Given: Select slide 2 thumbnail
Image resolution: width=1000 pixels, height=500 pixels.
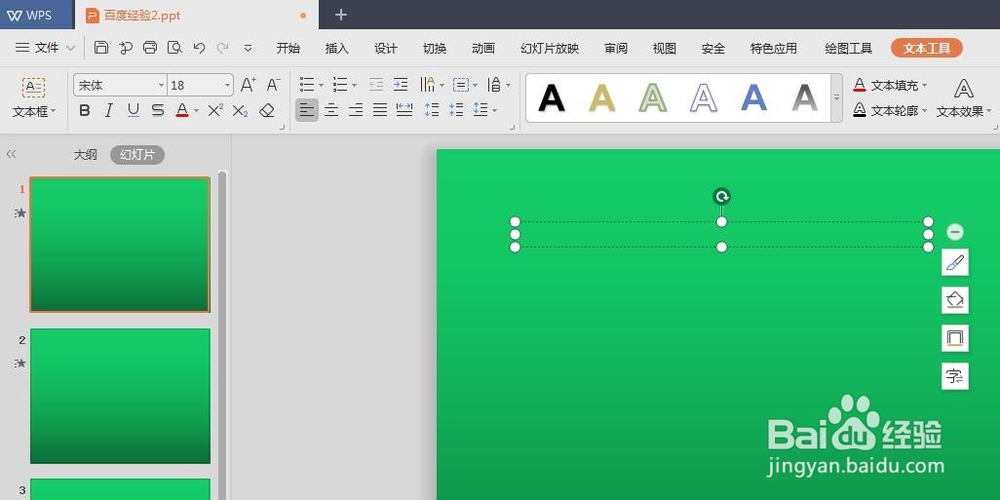Looking at the screenshot, I should [x=120, y=396].
